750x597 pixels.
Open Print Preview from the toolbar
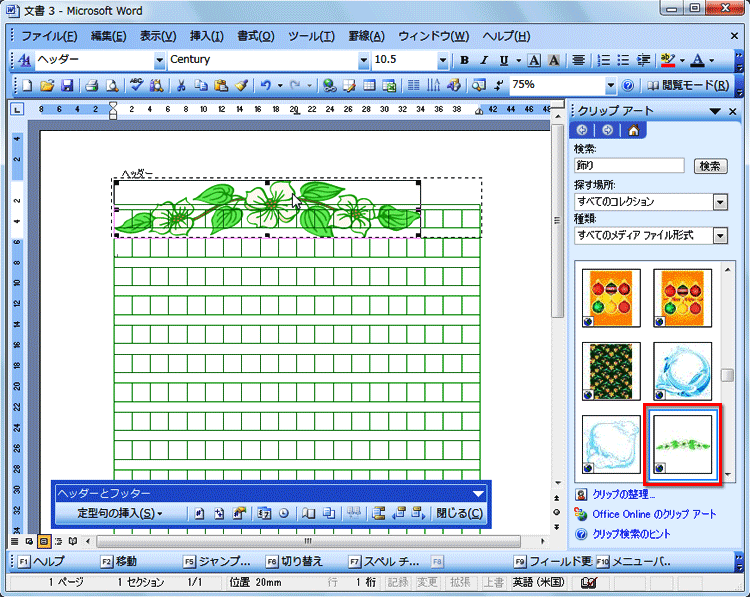[x=112, y=86]
